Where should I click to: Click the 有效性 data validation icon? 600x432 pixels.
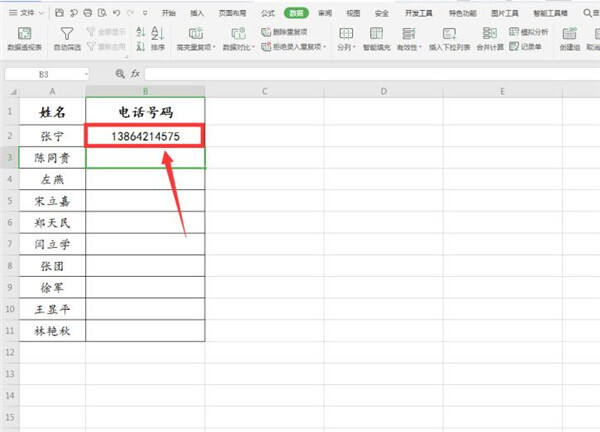[408, 33]
